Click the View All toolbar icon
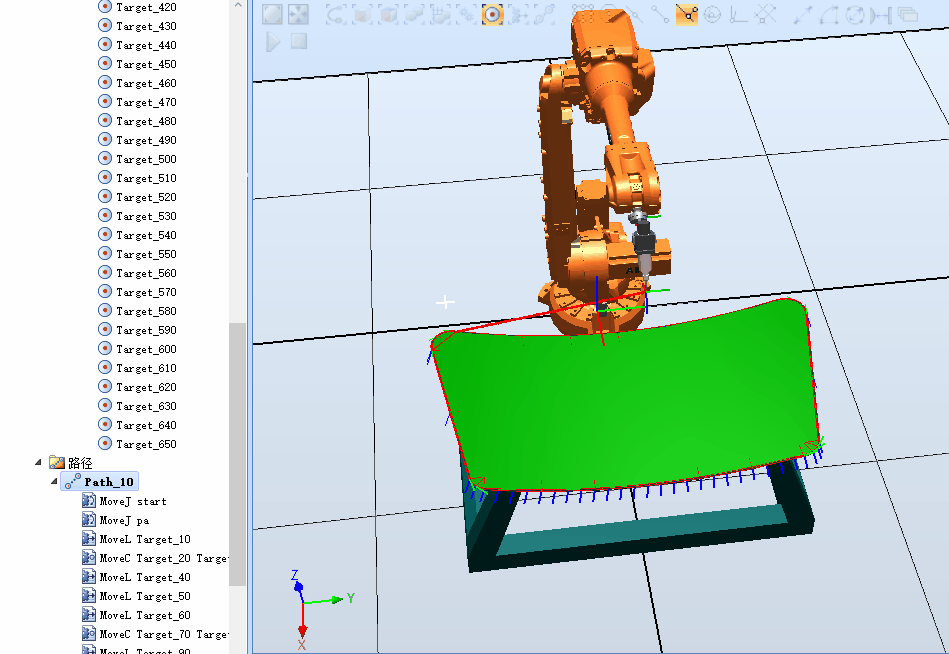This screenshot has height=654, width=949. pos(272,15)
